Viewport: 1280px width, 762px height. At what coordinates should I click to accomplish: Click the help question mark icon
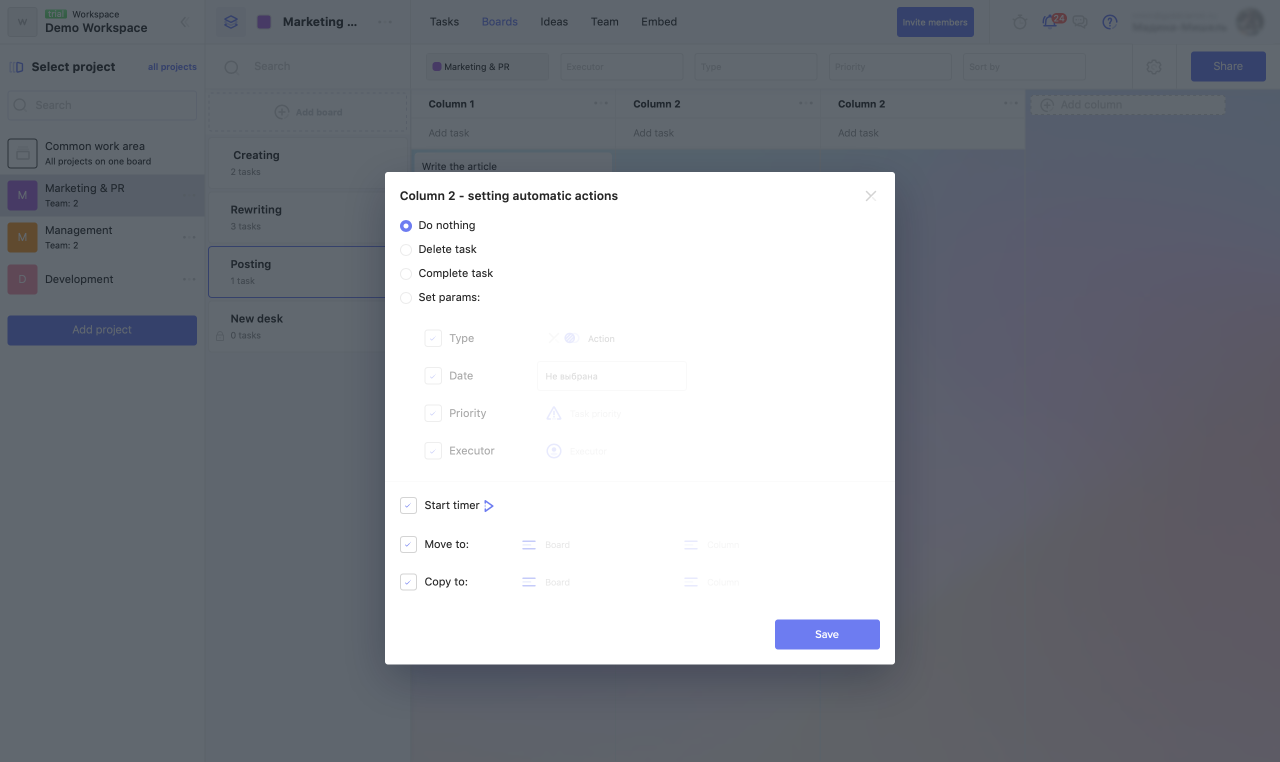(x=1110, y=22)
